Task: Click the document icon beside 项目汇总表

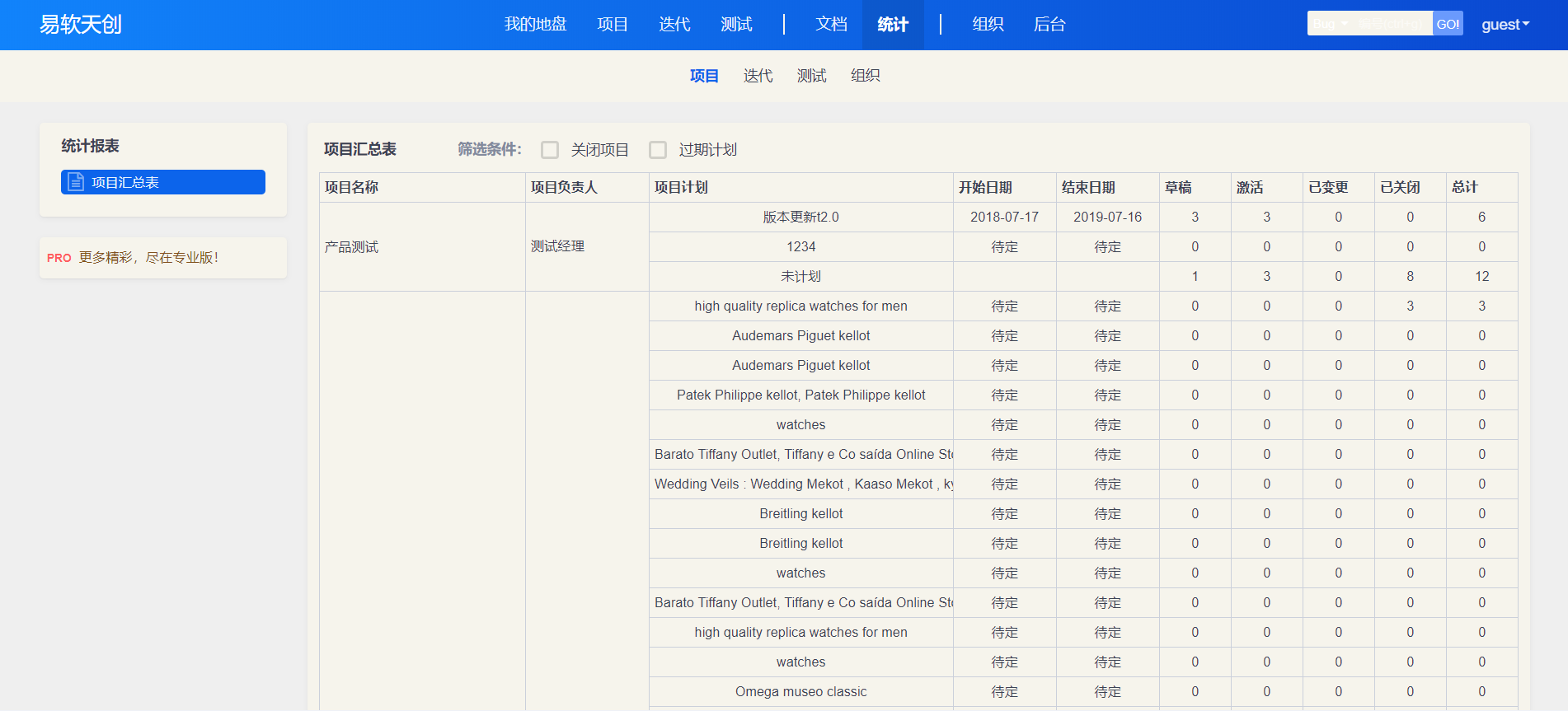Action: click(x=76, y=182)
